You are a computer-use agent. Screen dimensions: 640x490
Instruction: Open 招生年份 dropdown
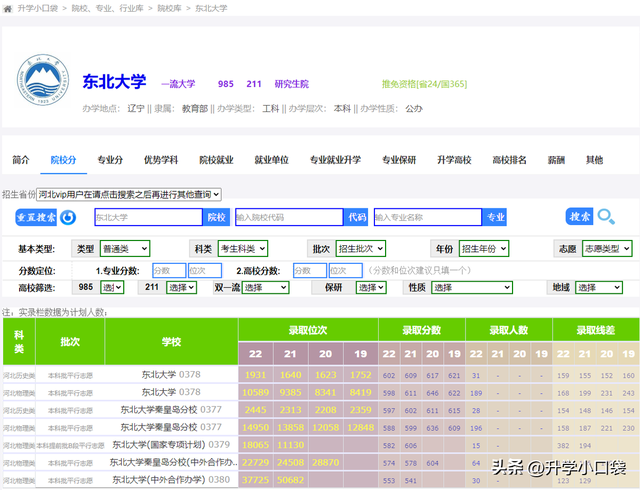[484, 249]
